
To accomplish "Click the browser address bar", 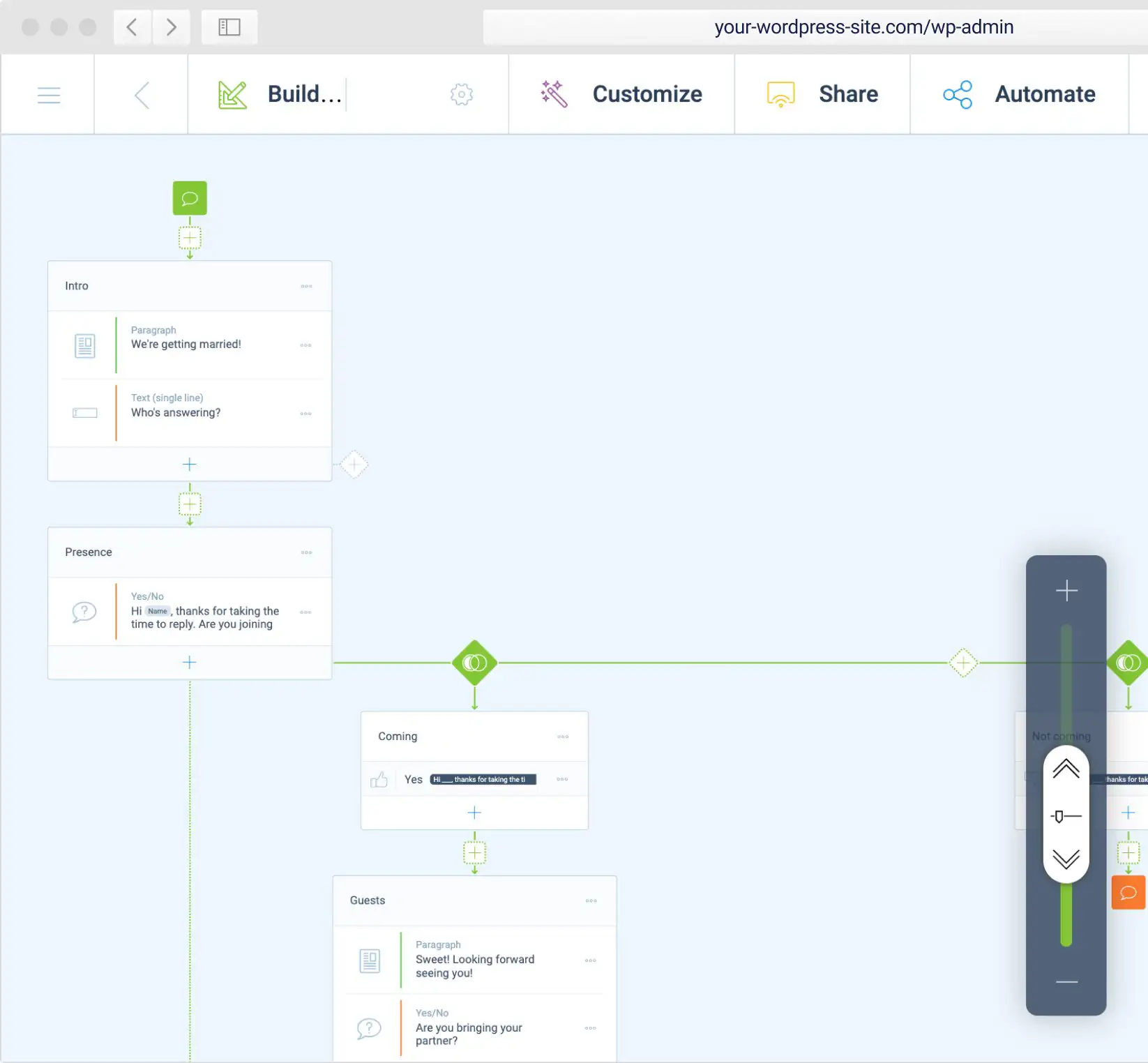I will coord(815,27).
